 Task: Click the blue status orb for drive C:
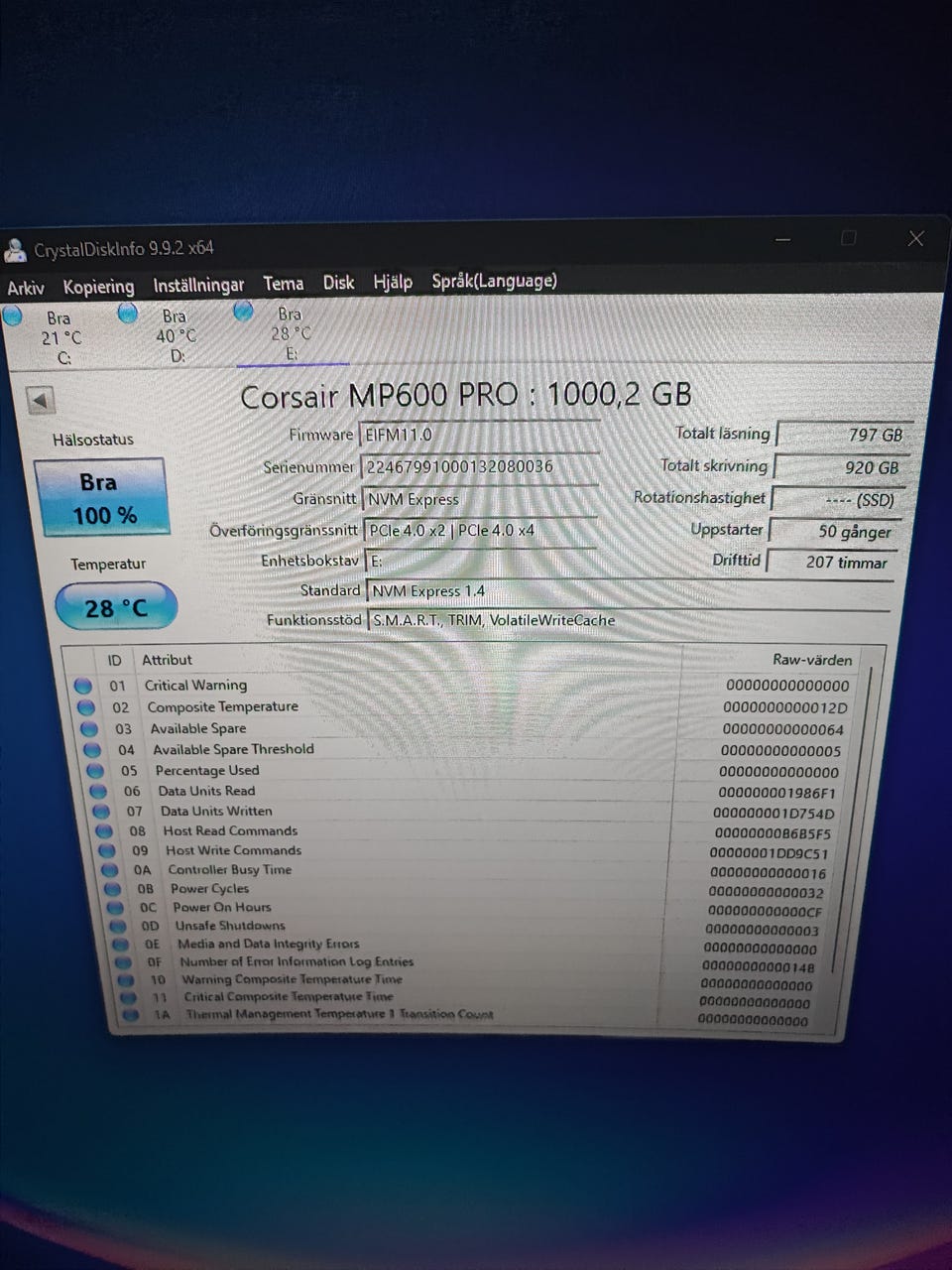(x=13, y=317)
